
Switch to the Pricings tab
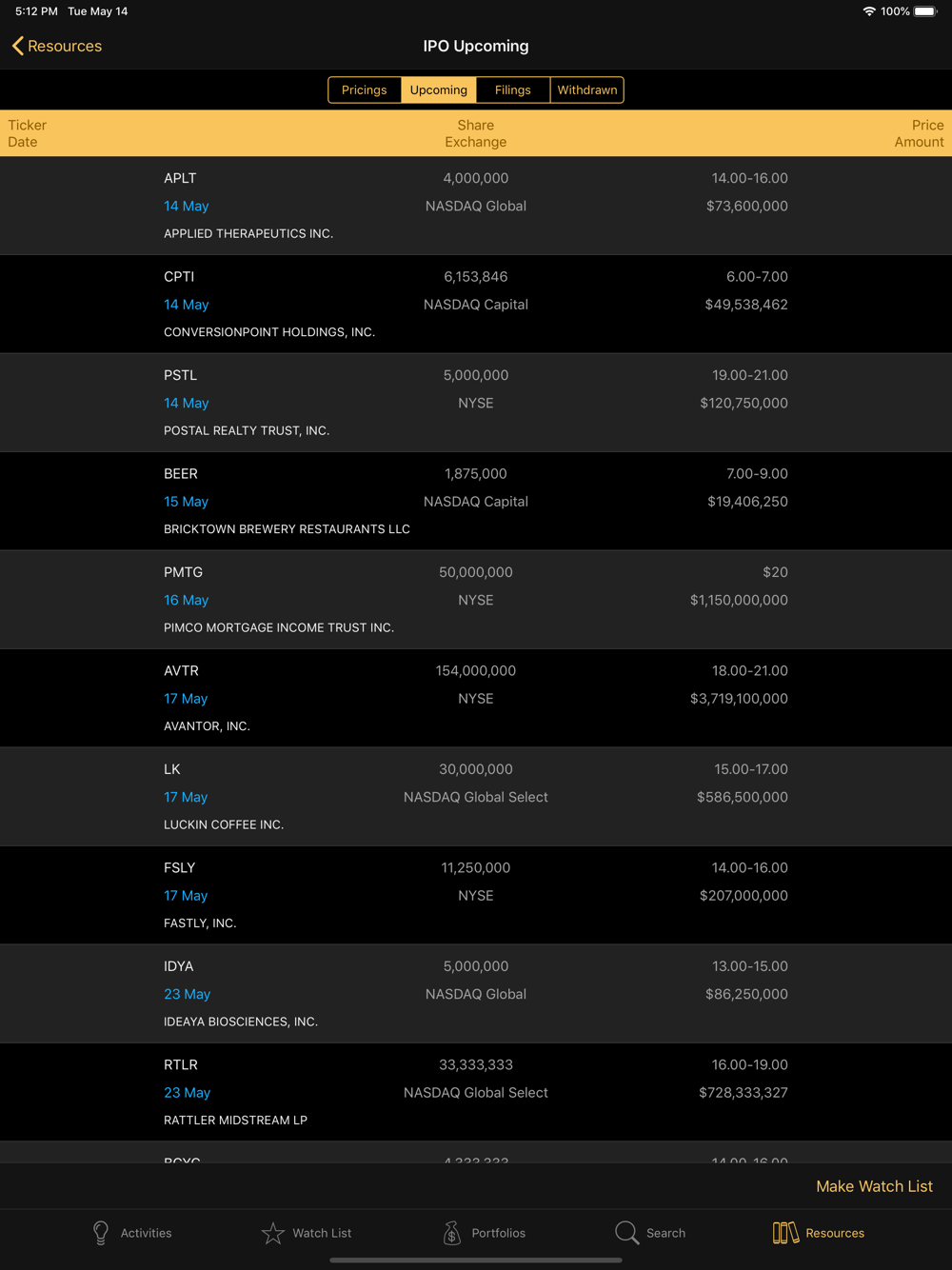365,89
